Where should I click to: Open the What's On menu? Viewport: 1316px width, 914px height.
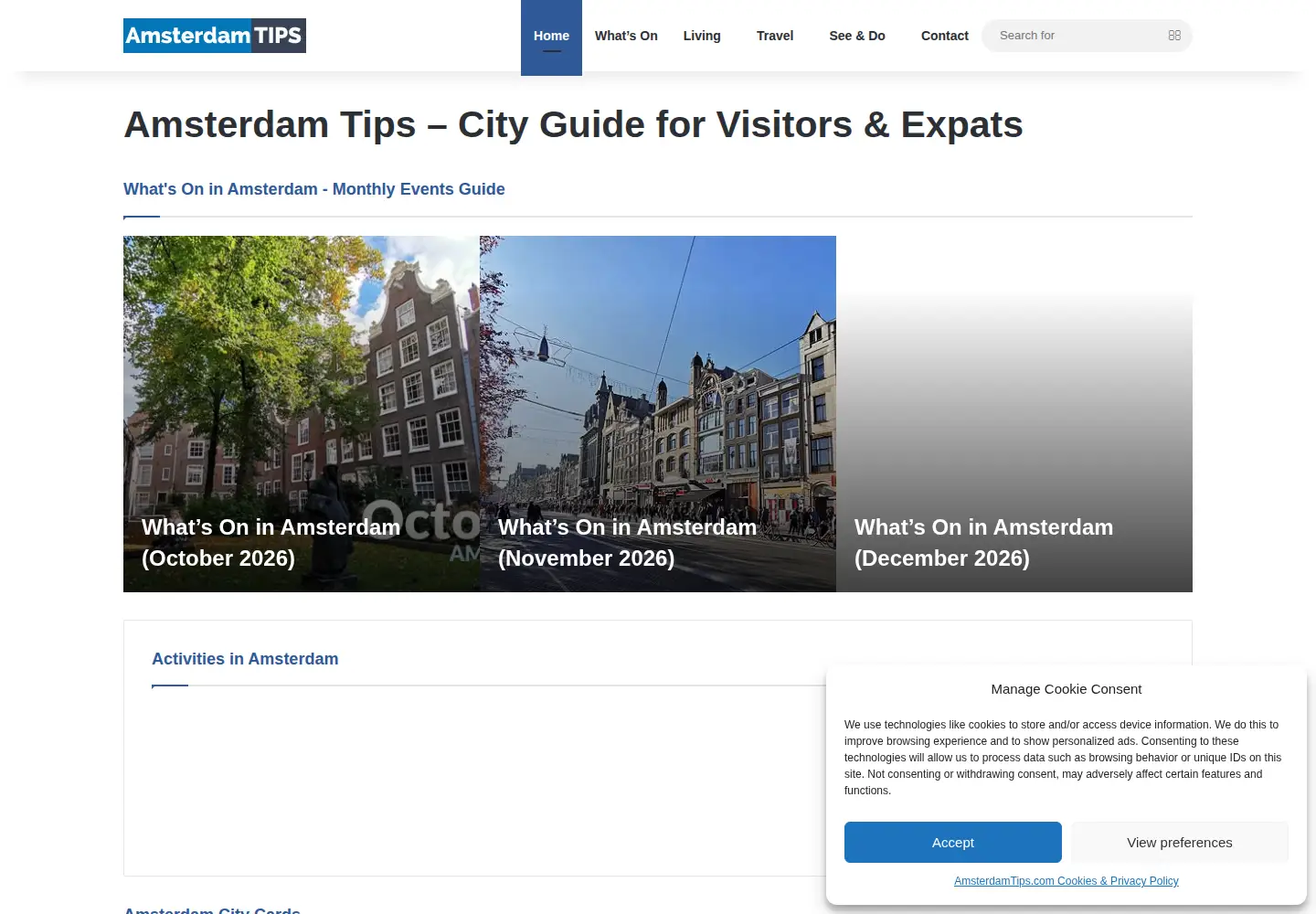click(626, 36)
